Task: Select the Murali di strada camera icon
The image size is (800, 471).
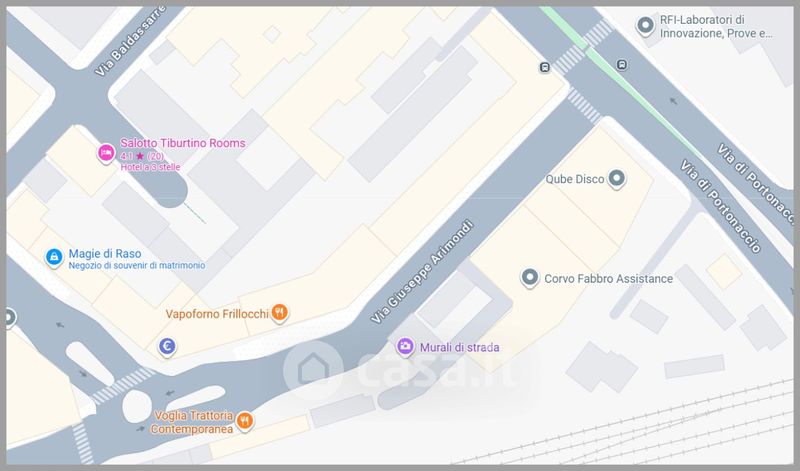Action: pos(405,347)
